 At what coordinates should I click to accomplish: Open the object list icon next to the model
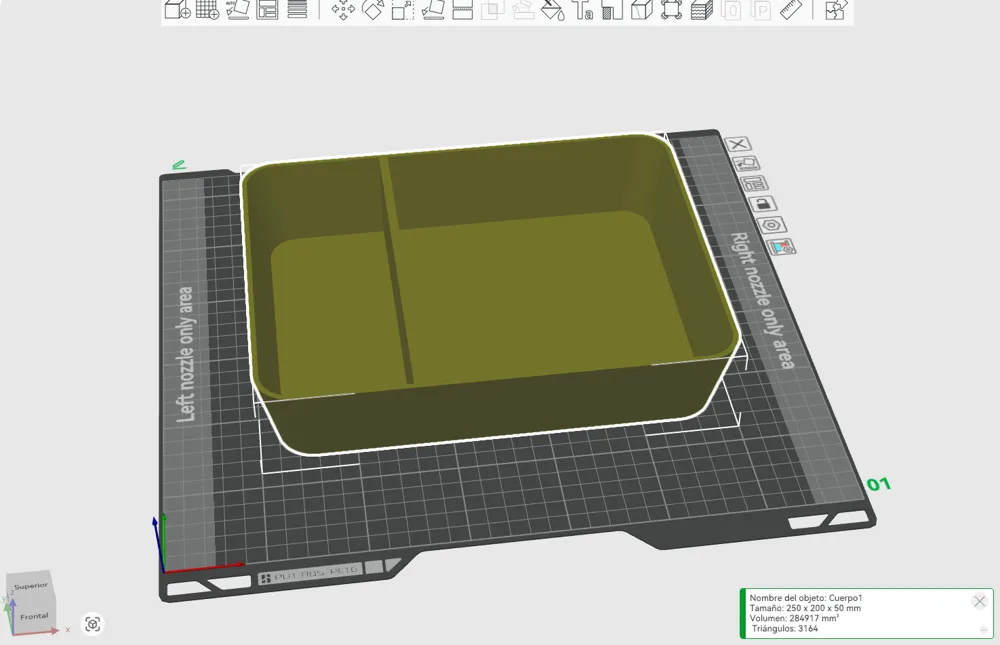pos(755,183)
